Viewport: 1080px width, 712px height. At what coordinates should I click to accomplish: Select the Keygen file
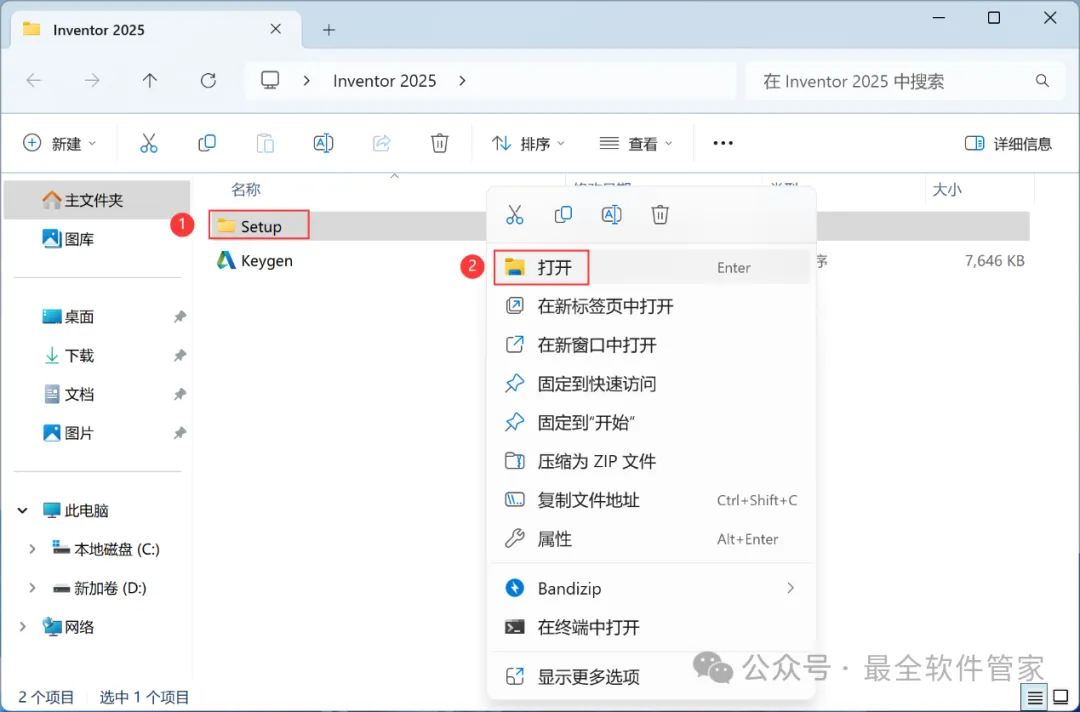pyautogui.click(x=255, y=261)
